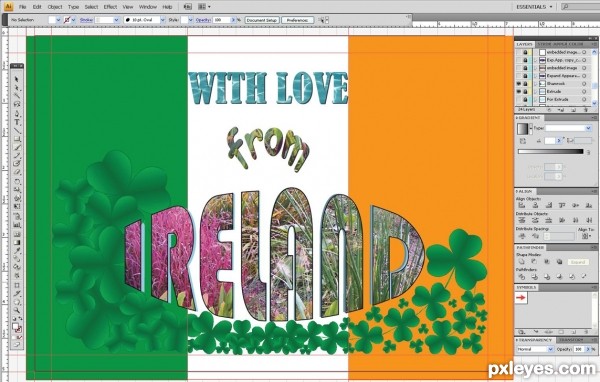Select the Extrude layer row
The height and width of the screenshot is (382, 600).
tap(554, 91)
